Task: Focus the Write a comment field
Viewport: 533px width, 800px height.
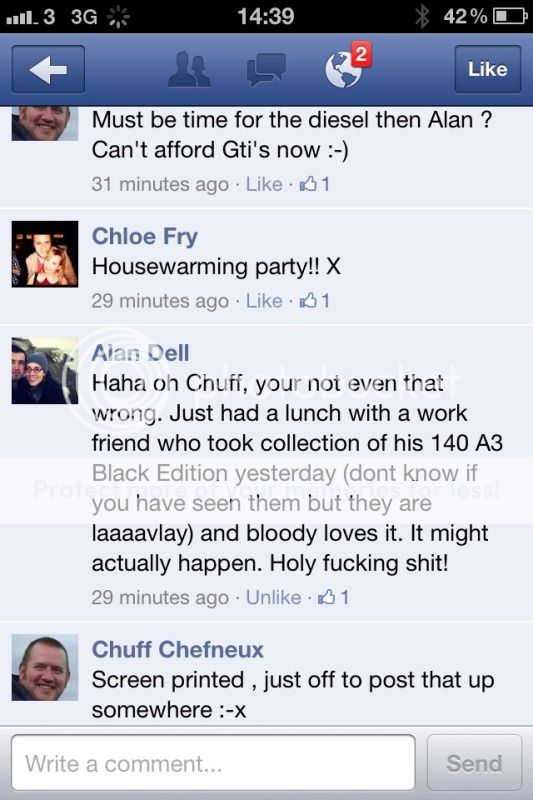Action: point(213,763)
